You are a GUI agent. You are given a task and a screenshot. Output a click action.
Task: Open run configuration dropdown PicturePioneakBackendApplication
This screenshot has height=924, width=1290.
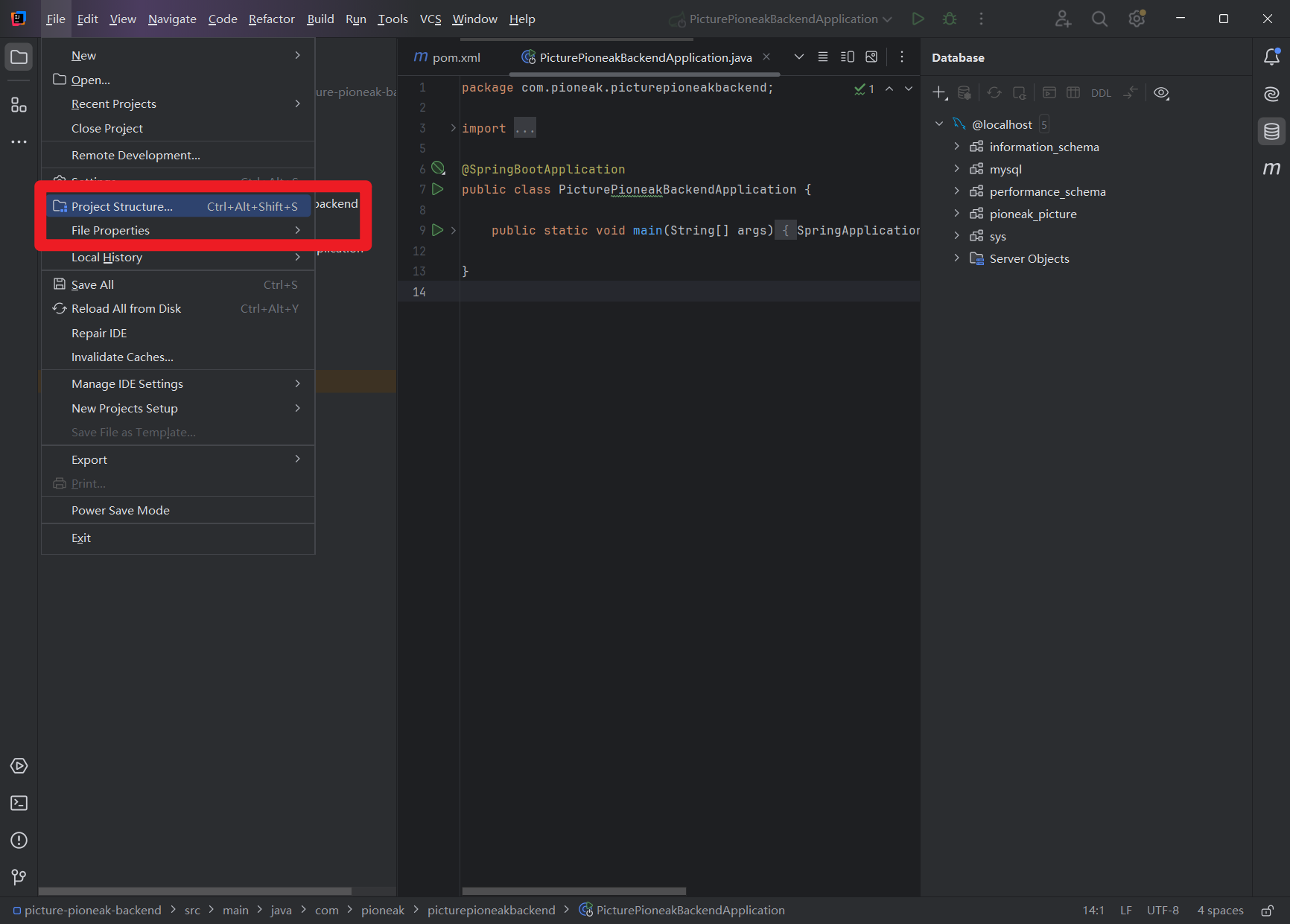[x=781, y=19]
